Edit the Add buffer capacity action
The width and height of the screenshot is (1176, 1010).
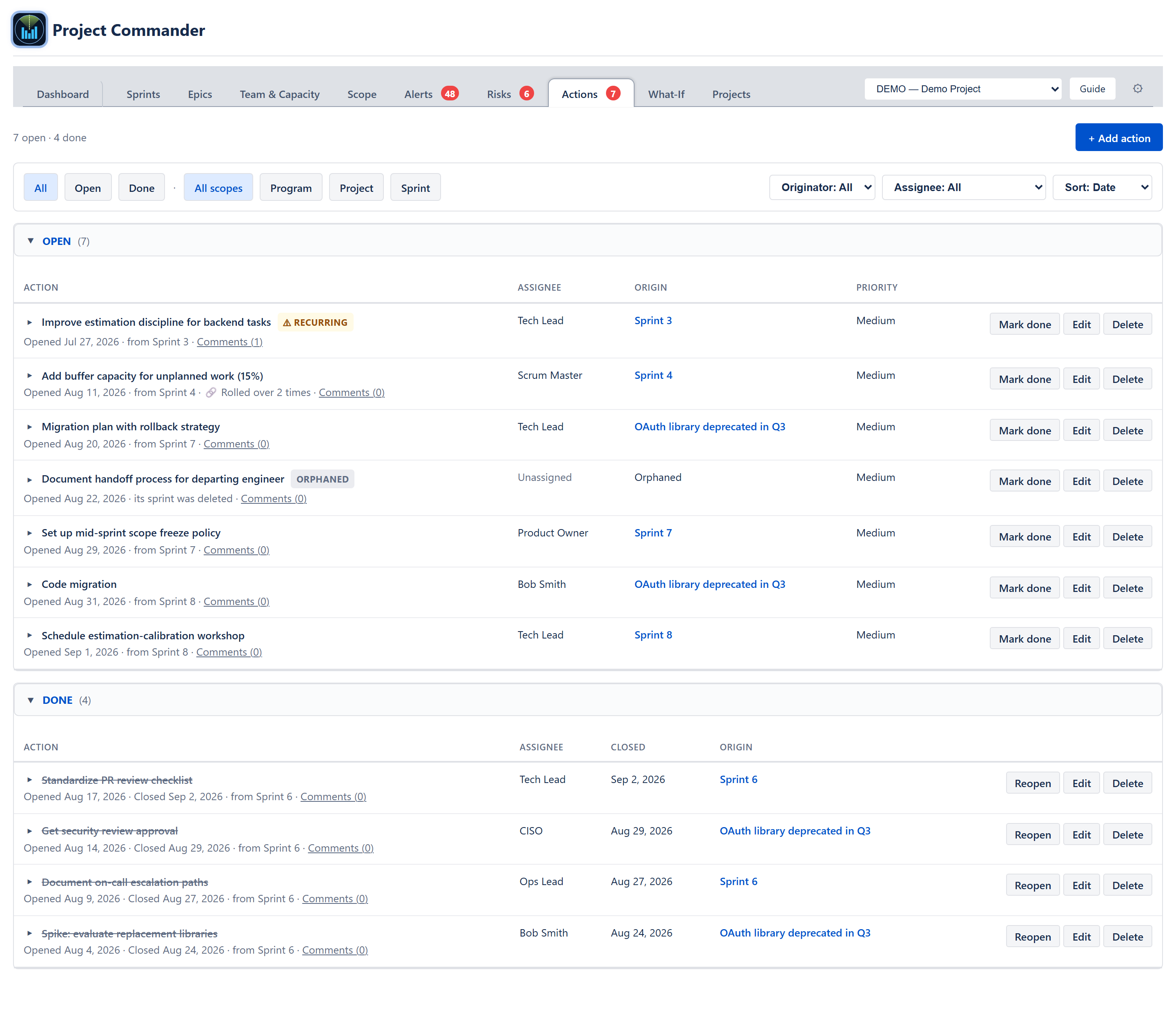click(x=1081, y=379)
